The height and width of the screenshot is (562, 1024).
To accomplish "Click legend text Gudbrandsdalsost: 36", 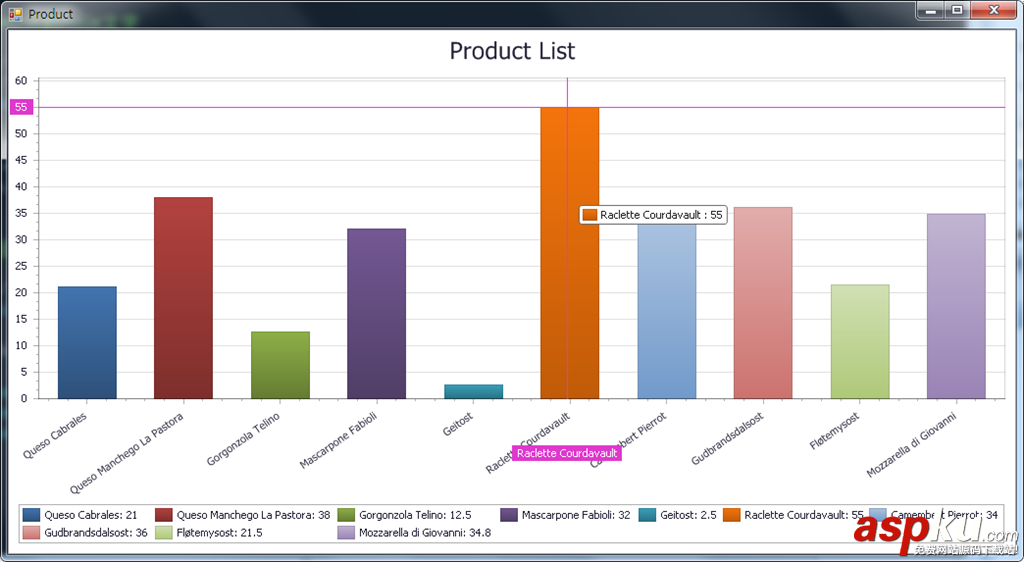I will [x=96, y=533].
